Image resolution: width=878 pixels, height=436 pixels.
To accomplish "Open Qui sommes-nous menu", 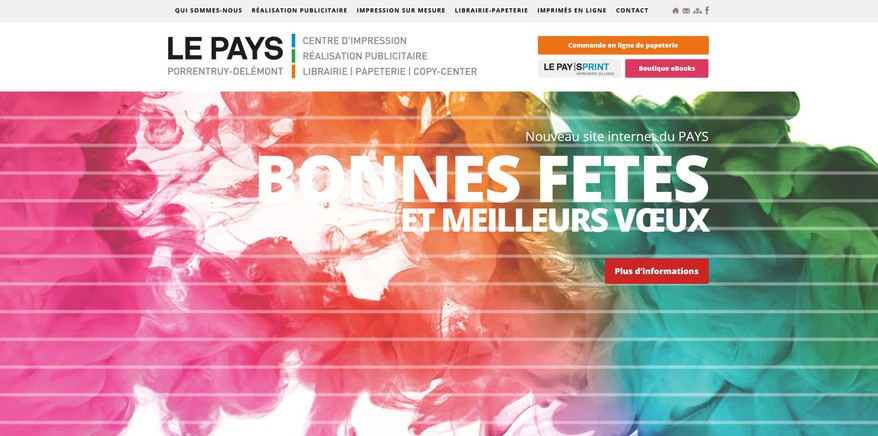I will pyautogui.click(x=208, y=11).
